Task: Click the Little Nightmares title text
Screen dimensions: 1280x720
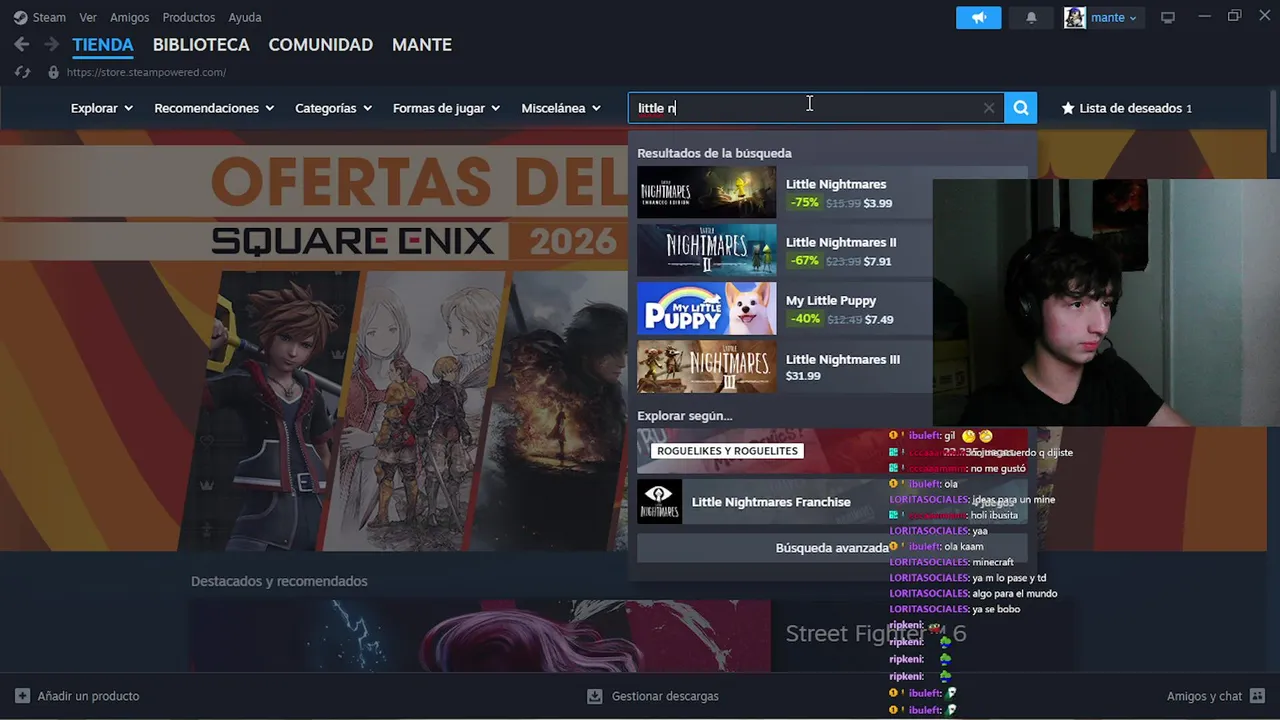Action: (x=836, y=184)
